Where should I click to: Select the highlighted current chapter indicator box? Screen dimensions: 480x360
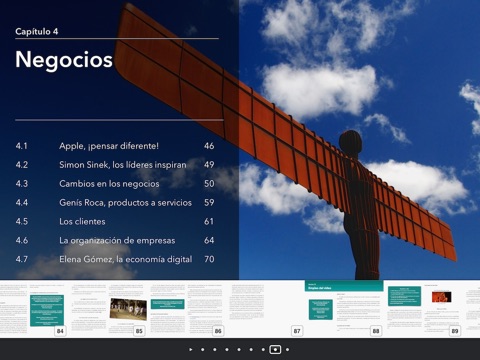tap(275, 349)
